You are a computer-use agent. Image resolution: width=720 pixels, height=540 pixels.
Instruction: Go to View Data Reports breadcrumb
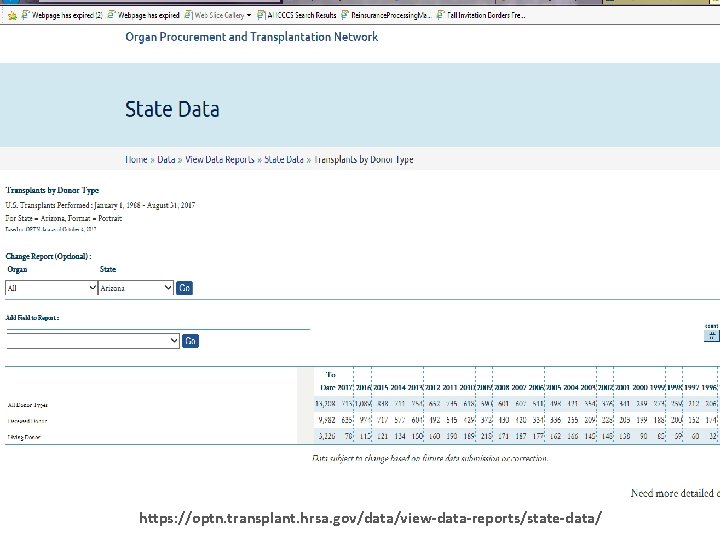[219, 159]
